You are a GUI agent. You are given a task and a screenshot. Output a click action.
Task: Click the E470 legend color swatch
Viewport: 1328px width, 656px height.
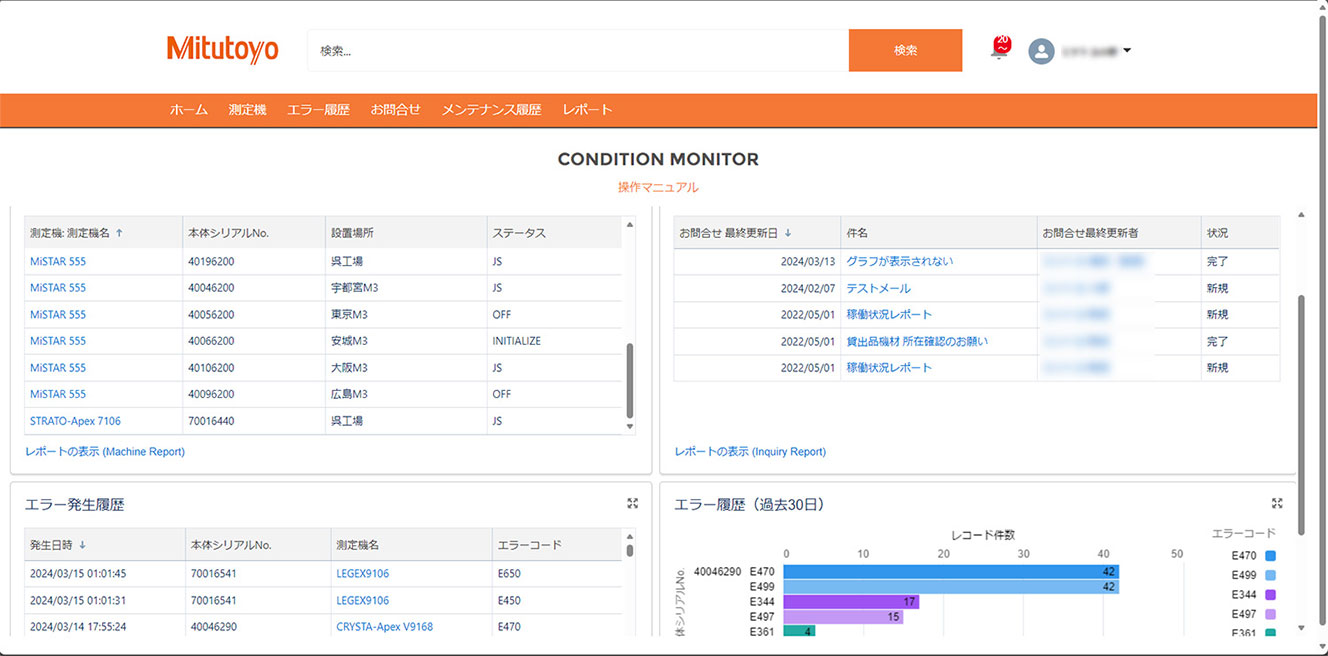point(1270,556)
